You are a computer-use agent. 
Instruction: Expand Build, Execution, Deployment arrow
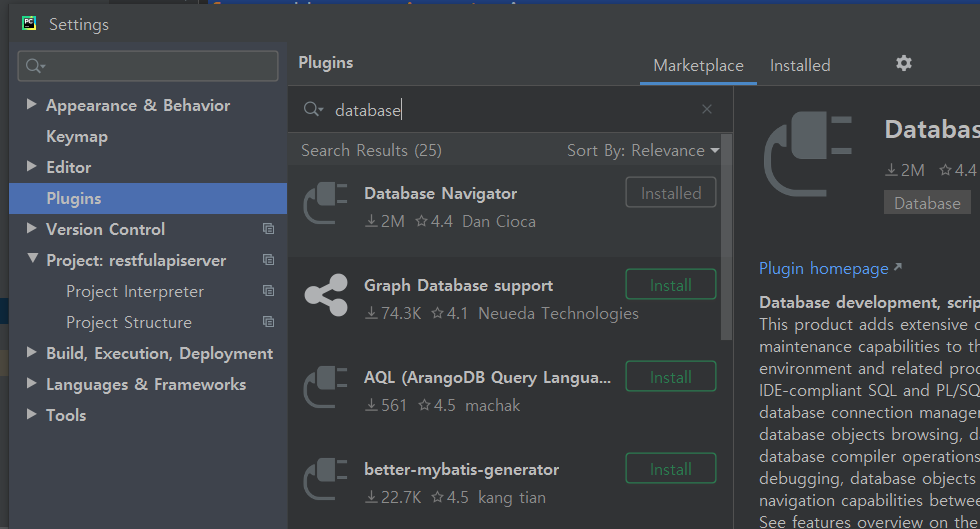point(31,352)
